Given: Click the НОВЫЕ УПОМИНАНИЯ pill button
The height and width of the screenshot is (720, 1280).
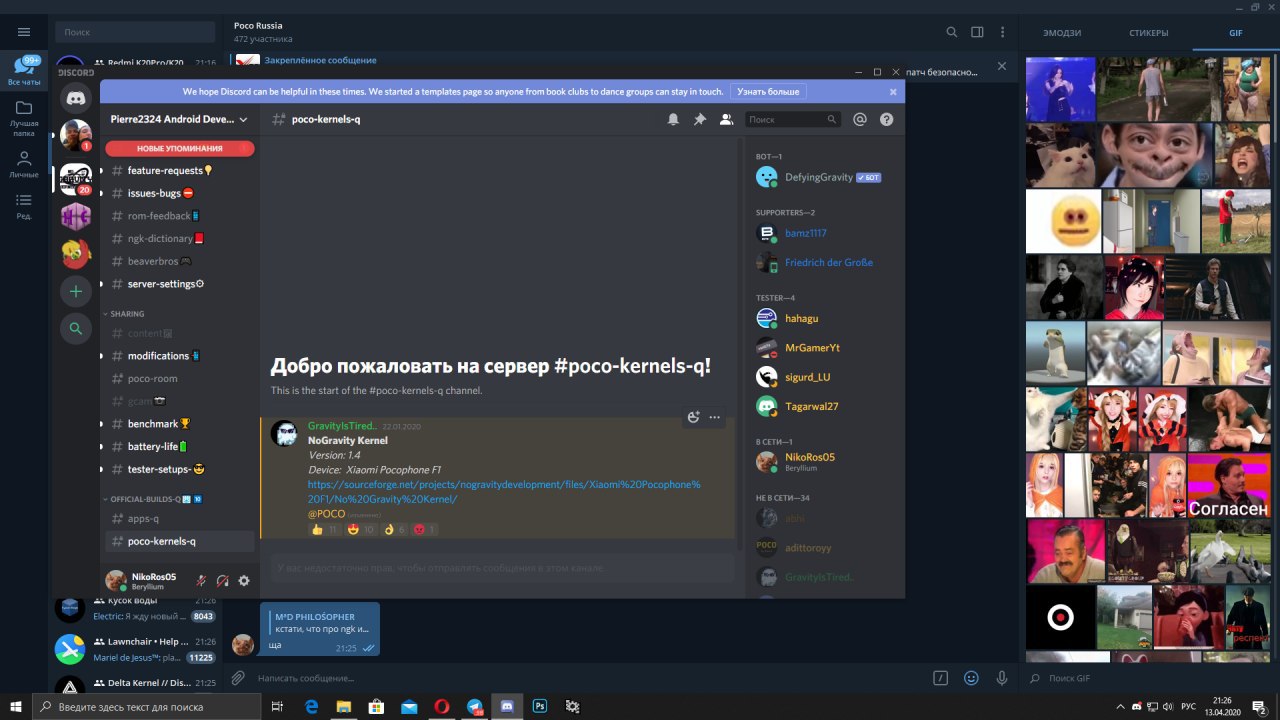Looking at the screenshot, I should tap(180, 148).
